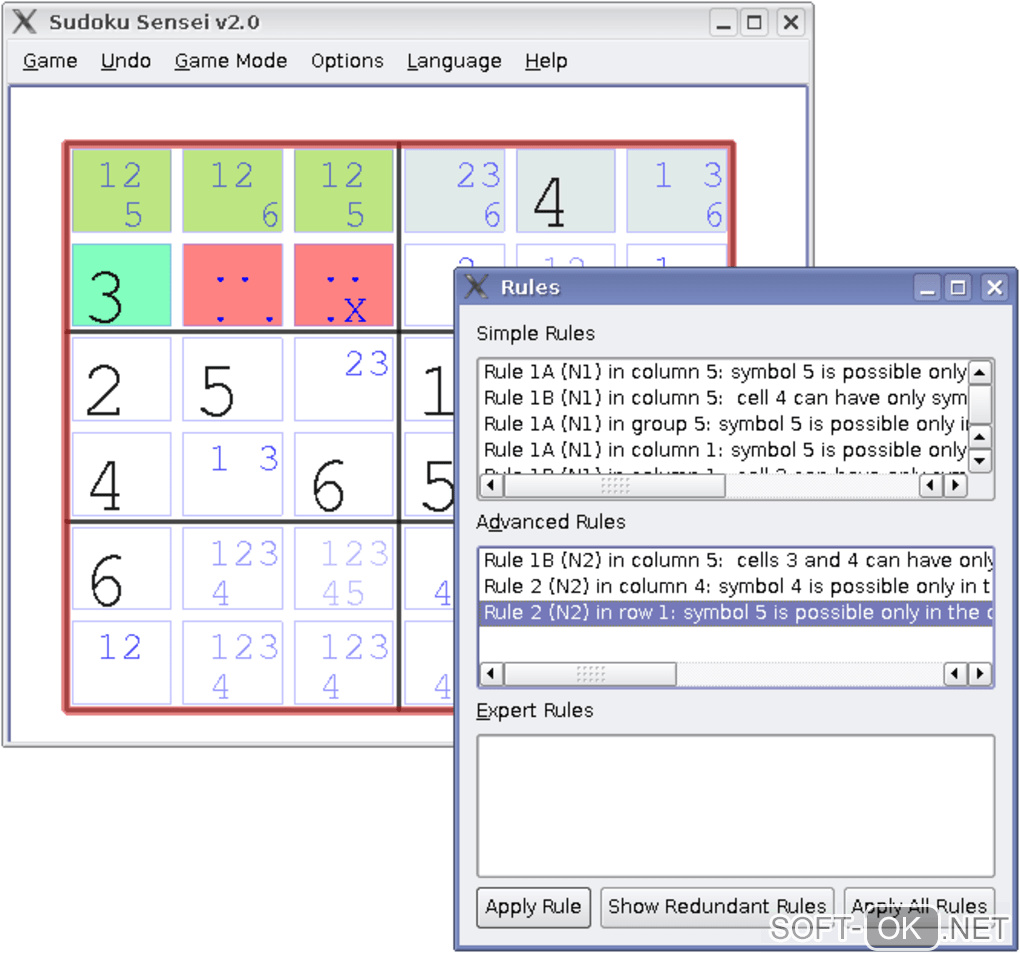Minimize the Rules window
Image resolution: width=1020 pixels, height=953 pixels.
tap(928, 288)
